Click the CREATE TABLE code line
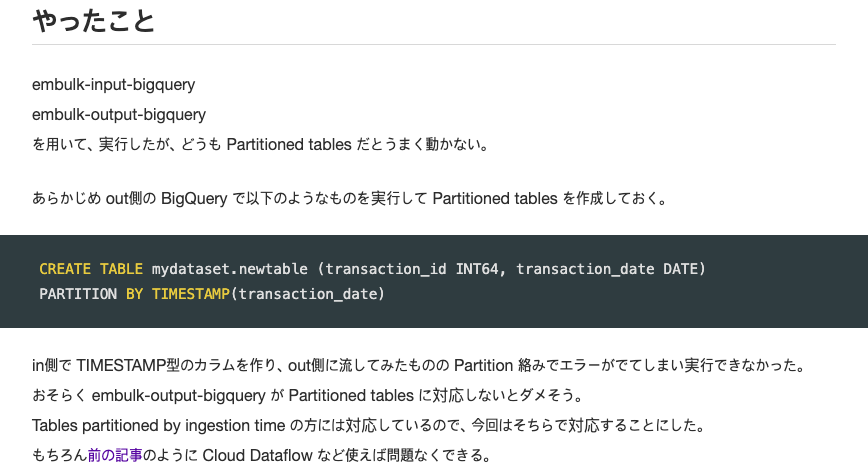The width and height of the screenshot is (868, 475). pyautogui.click(x=372, y=269)
